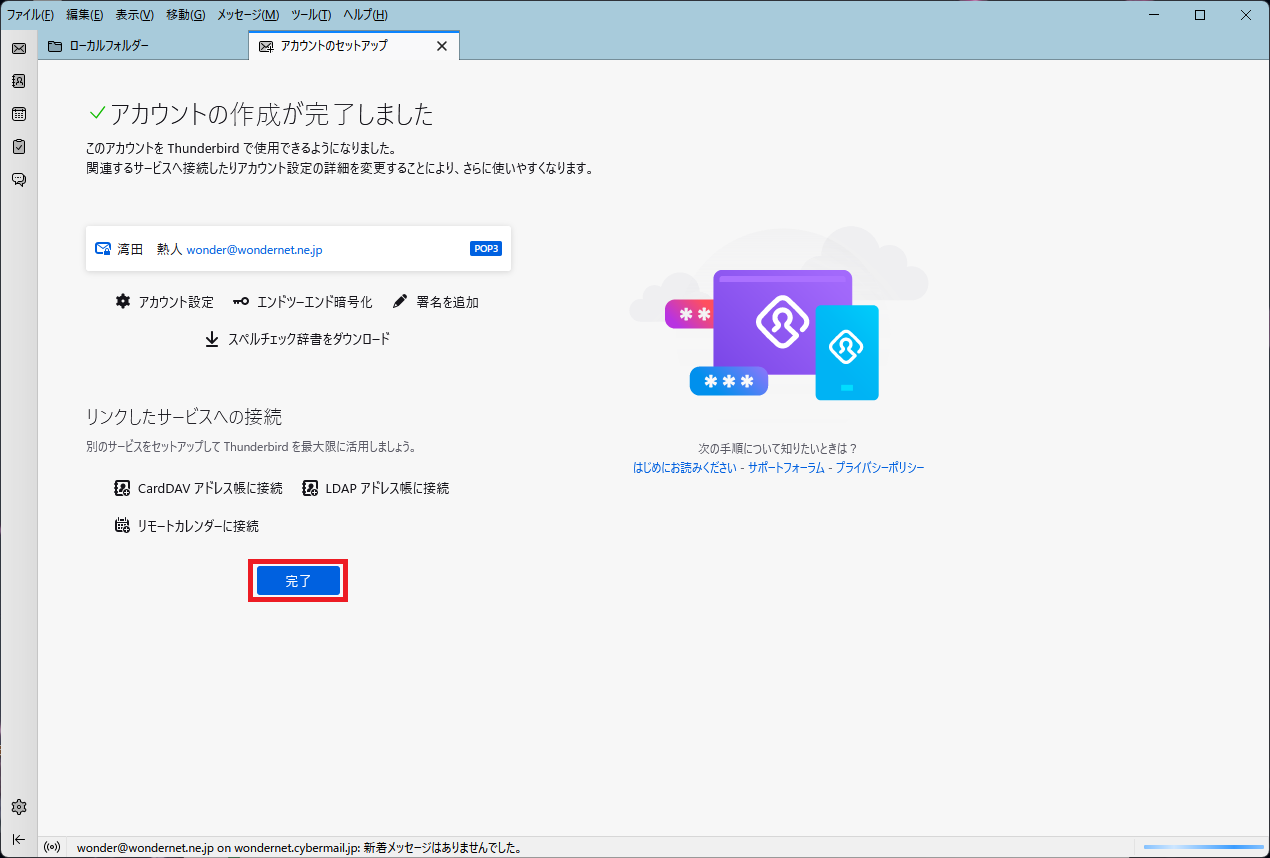Open the Tasks sidebar icon

tap(19, 147)
